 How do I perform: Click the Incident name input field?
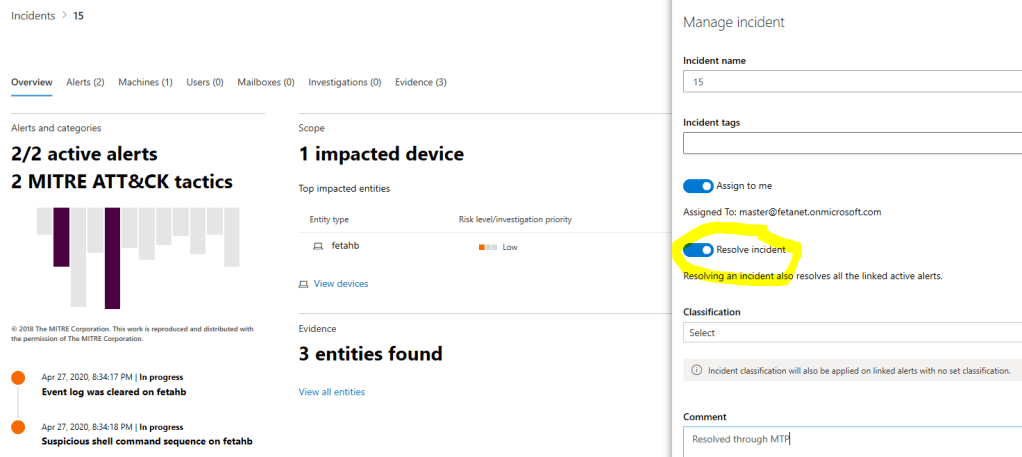[x=852, y=82]
